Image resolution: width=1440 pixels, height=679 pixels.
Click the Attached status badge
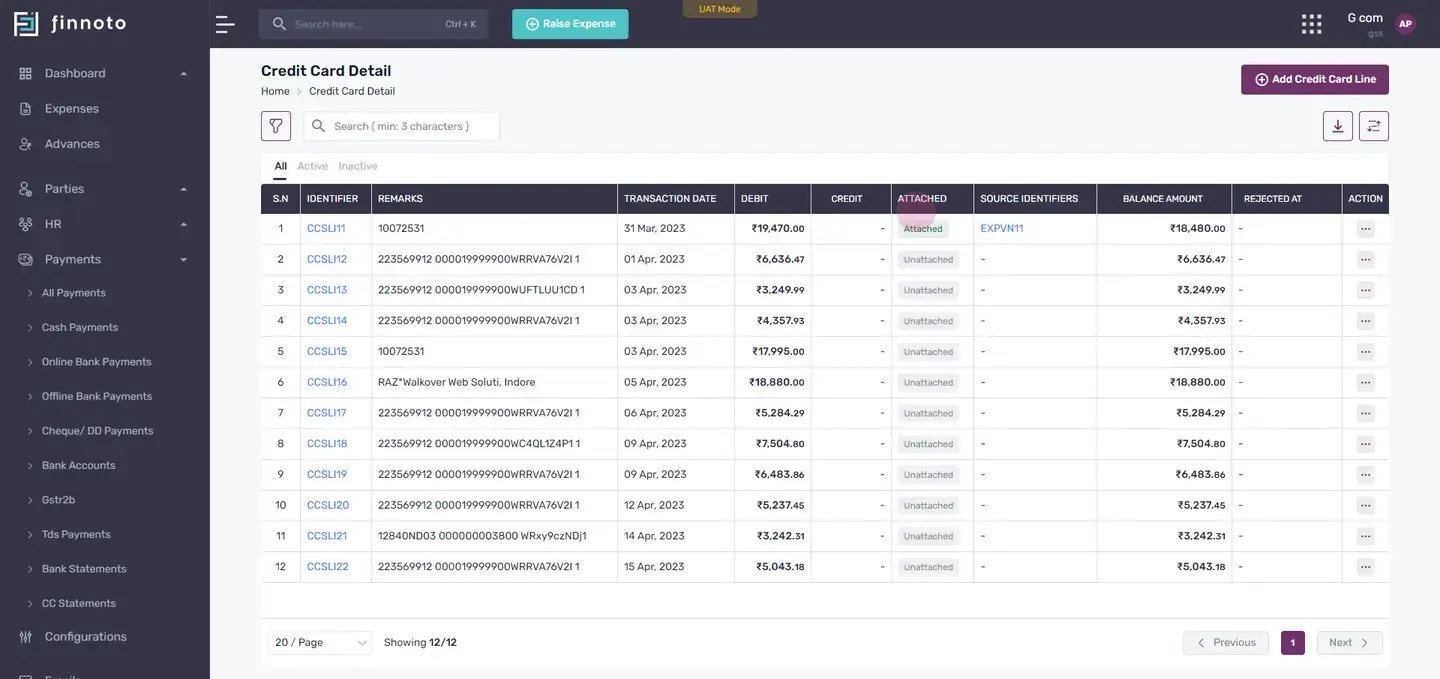tap(923, 229)
